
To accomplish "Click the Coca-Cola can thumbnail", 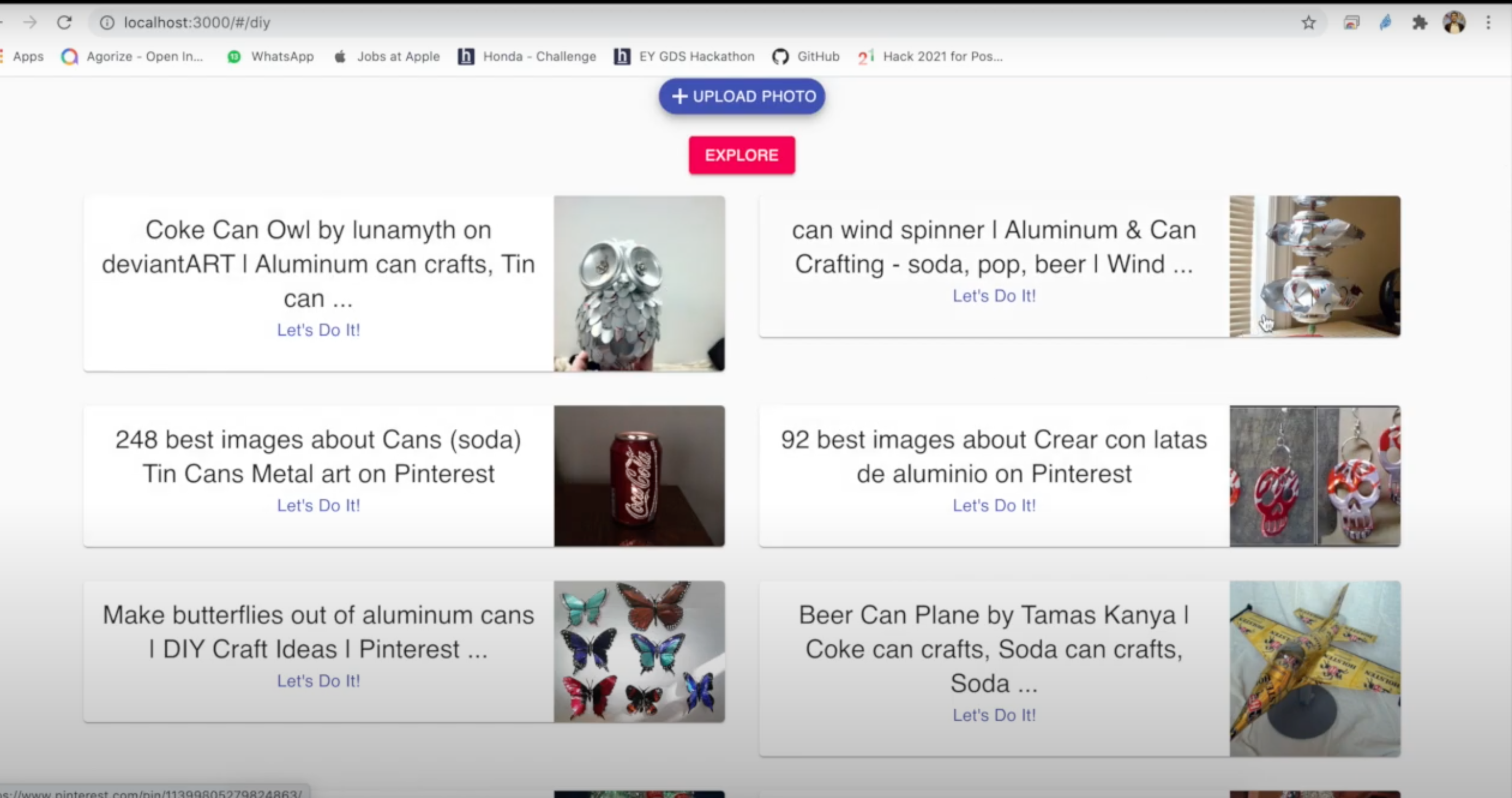I will point(639,476).
